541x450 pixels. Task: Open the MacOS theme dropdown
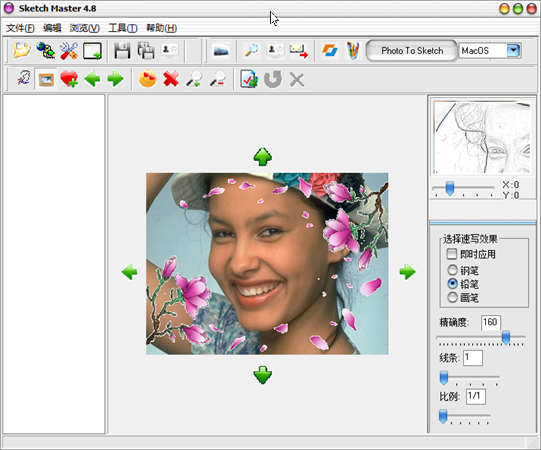[513, 50]
